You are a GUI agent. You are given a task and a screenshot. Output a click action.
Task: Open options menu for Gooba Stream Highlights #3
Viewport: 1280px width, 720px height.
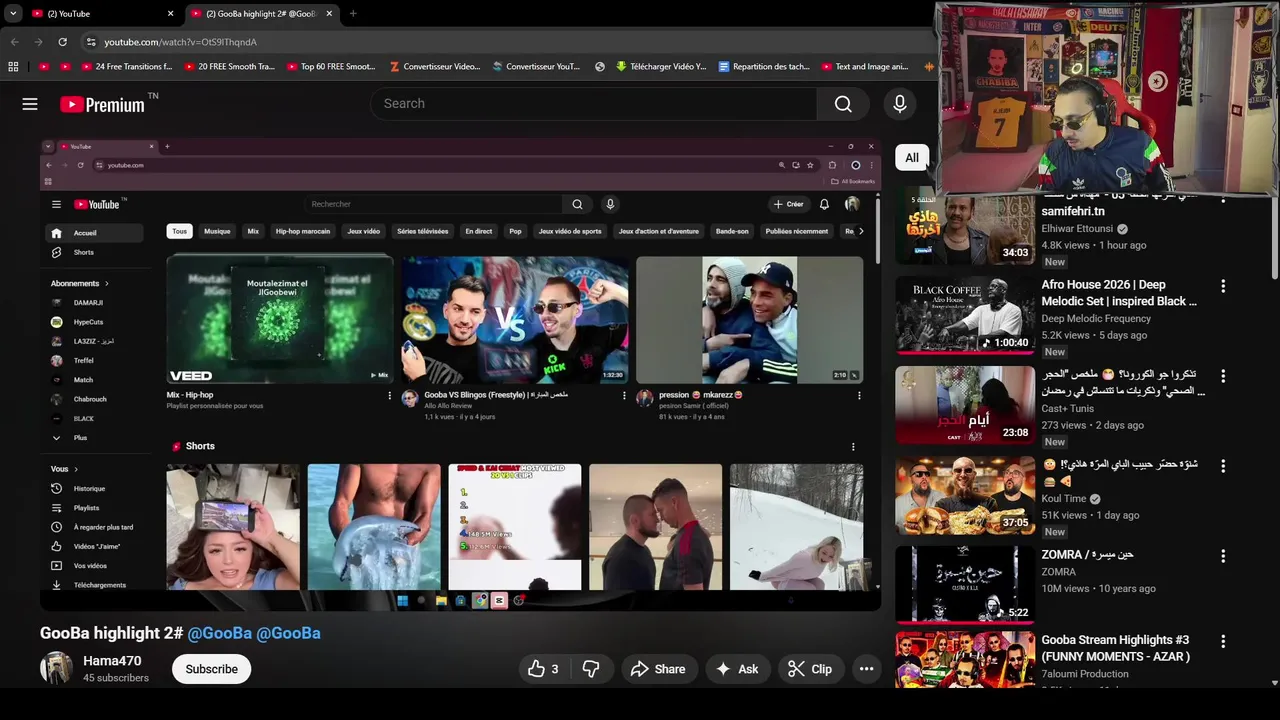[1222, 641]
